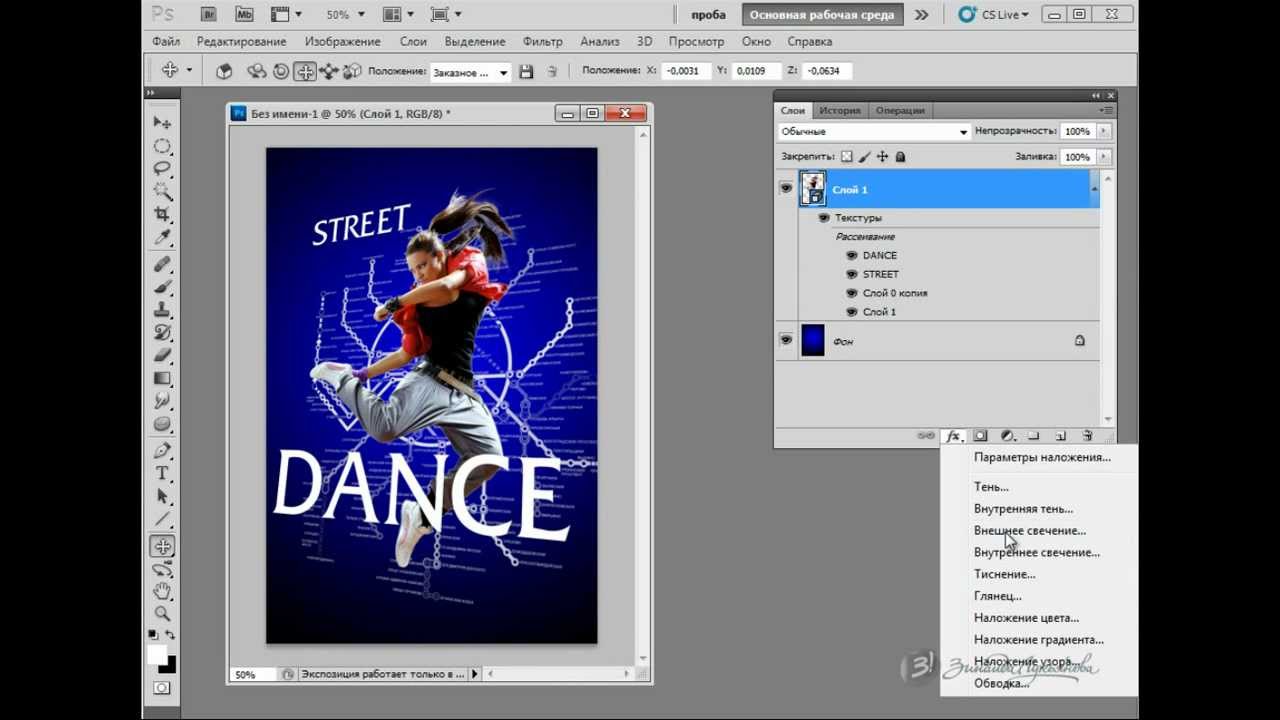Open the blend mode dropdown Обычные
This screenshot has width=1280, height=720.
(874, 131)
